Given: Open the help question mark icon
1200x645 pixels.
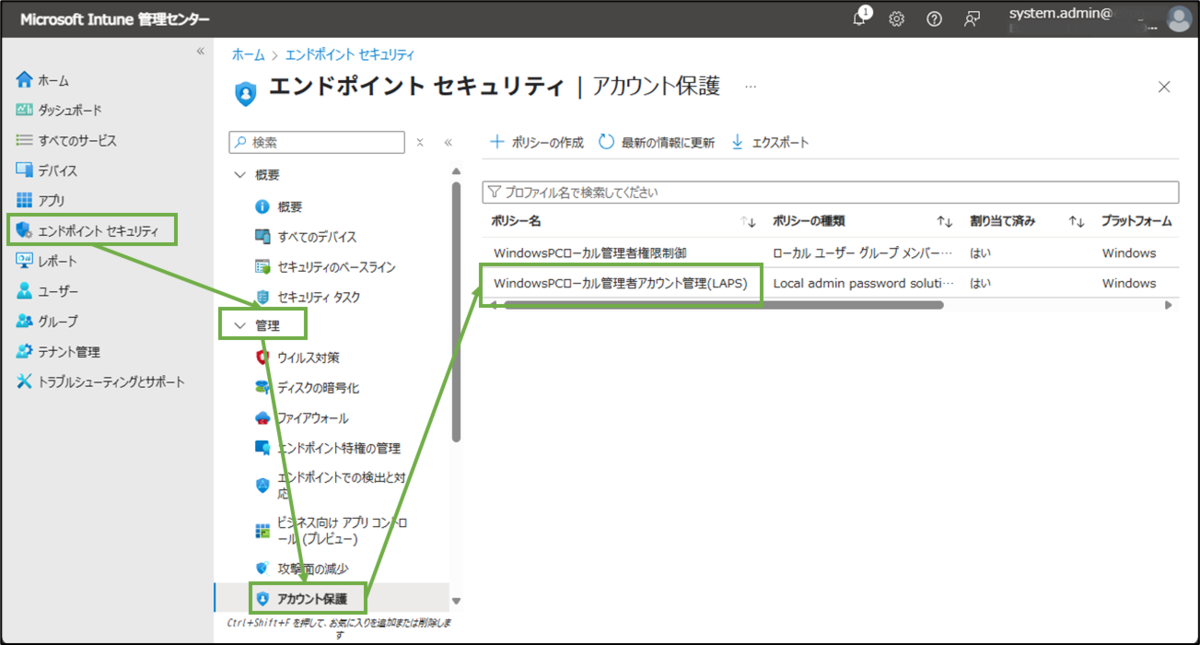Looking at the screenshot, I should (x=934, y=19).
